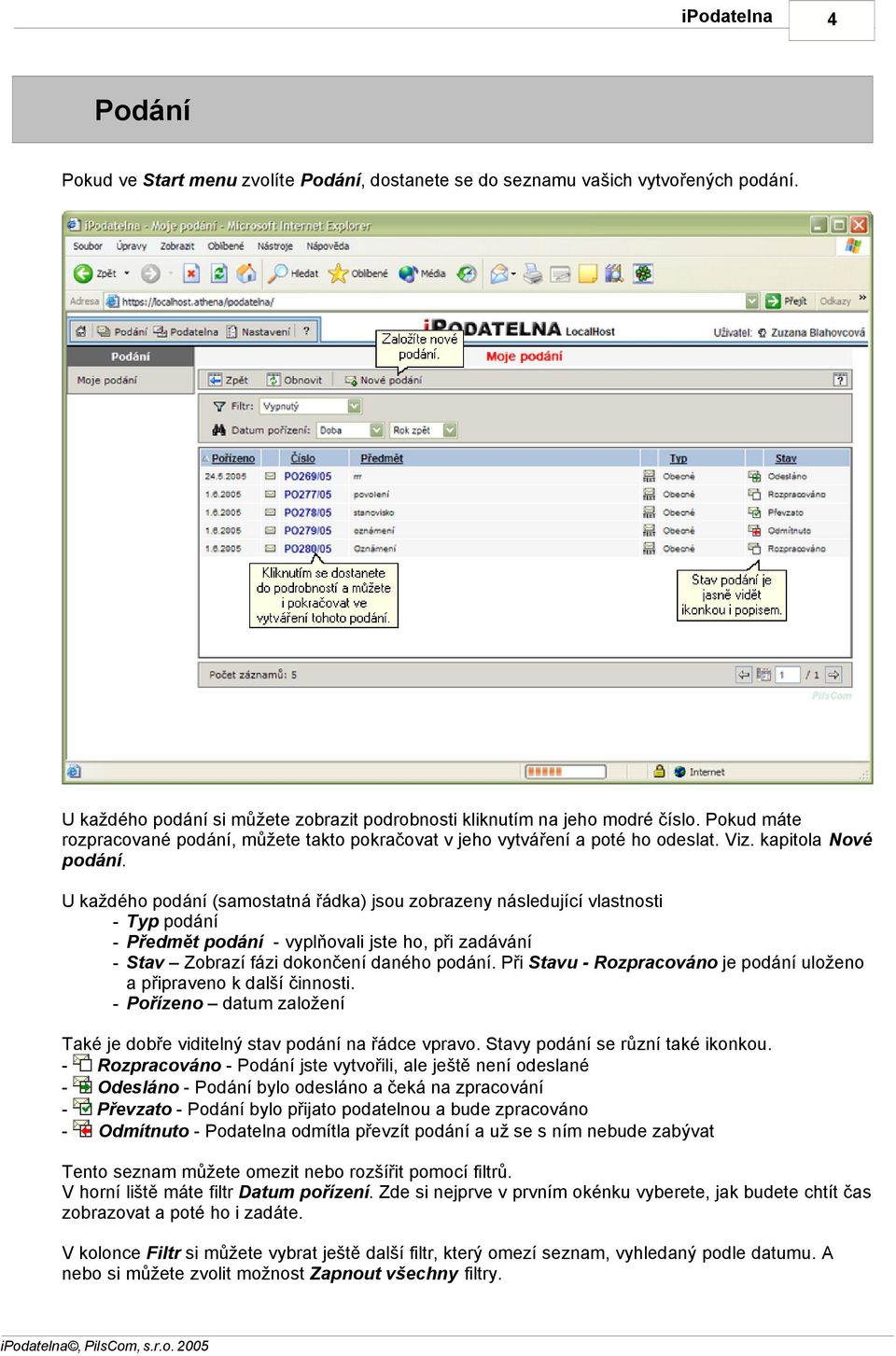Open the Úpravy menu
The image size is (896, 1356).
(x=132, y=246)
